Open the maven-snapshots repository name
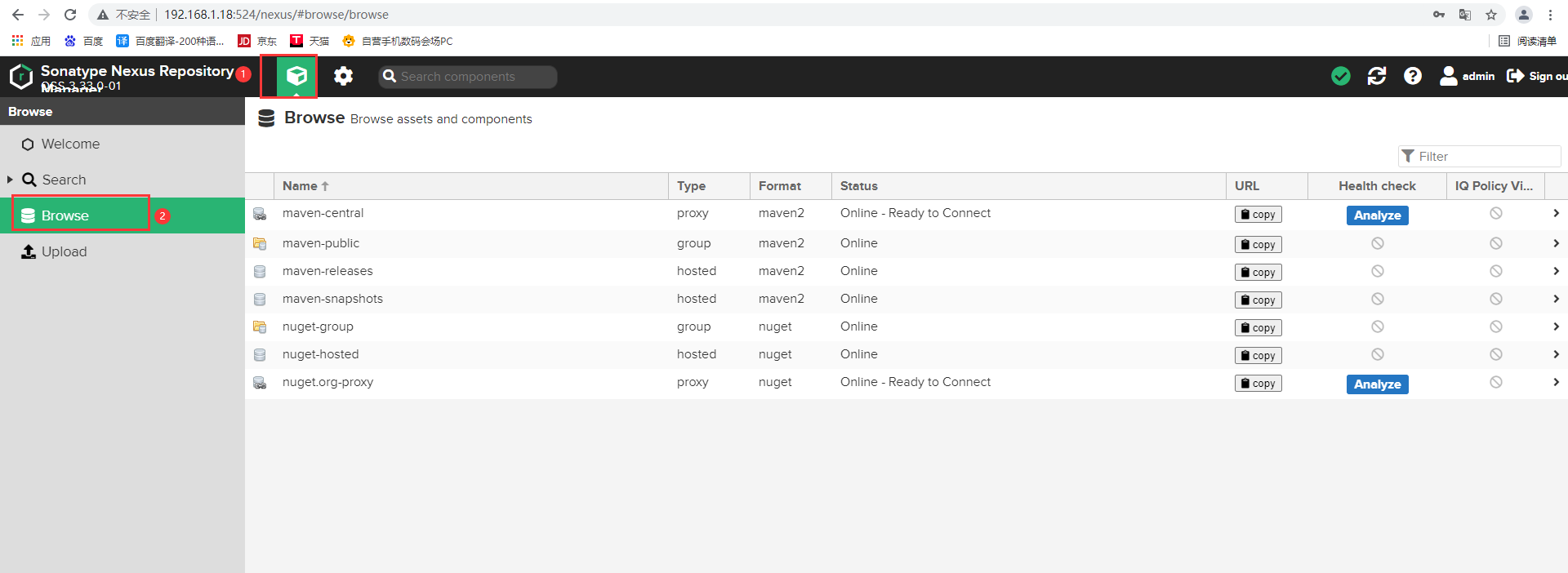 pos(332,299)
